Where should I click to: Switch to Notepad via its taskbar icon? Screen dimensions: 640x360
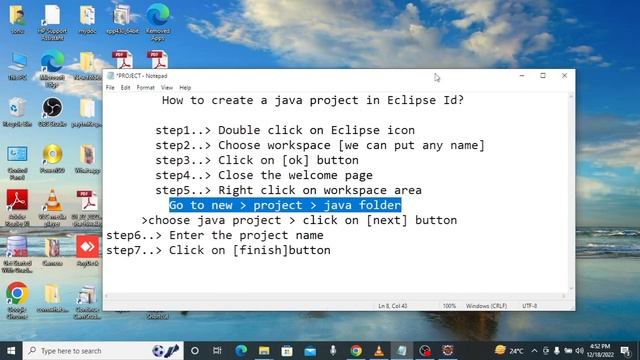click(x=402, y=351)
